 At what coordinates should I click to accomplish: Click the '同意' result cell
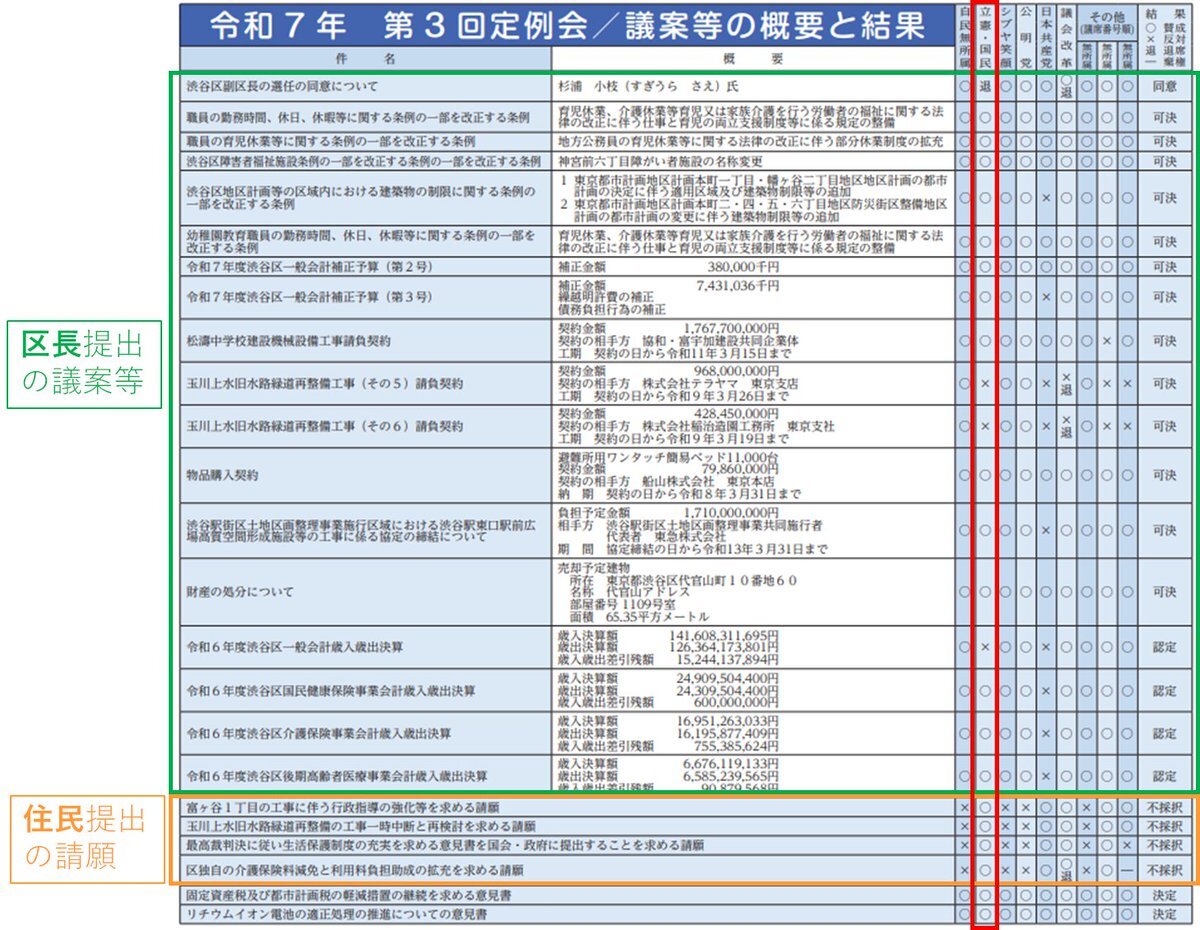tap(1165, 87)
